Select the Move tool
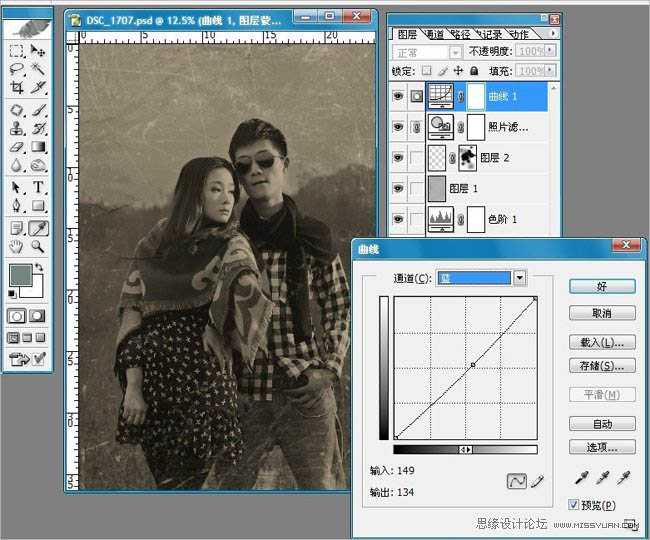 tap(38, 51)
